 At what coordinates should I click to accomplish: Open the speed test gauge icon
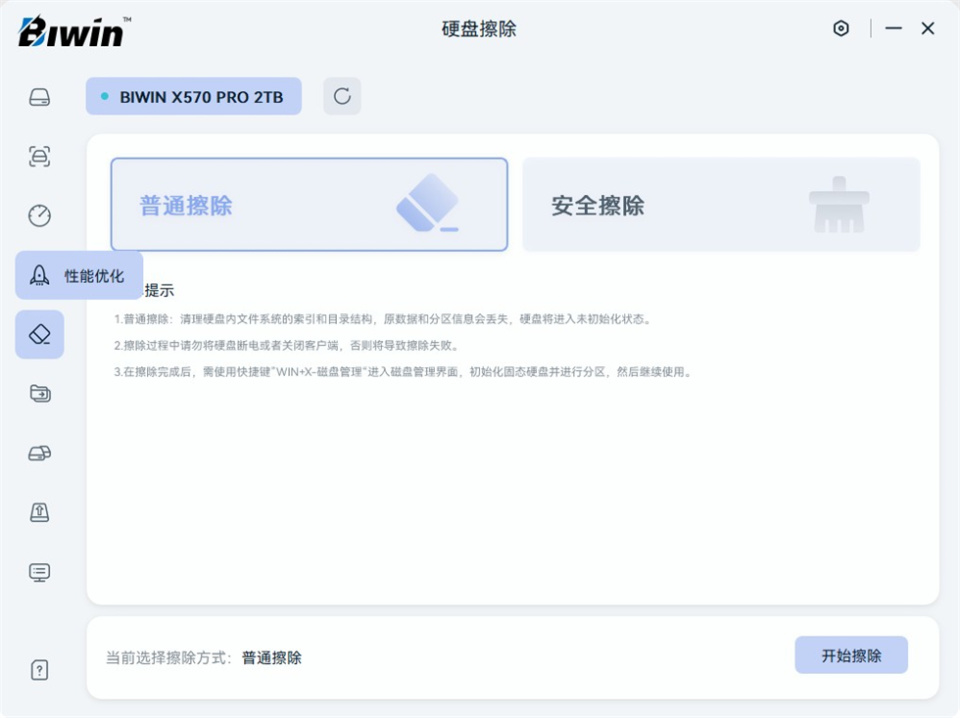pyautogui.click(x=40, y=215)
